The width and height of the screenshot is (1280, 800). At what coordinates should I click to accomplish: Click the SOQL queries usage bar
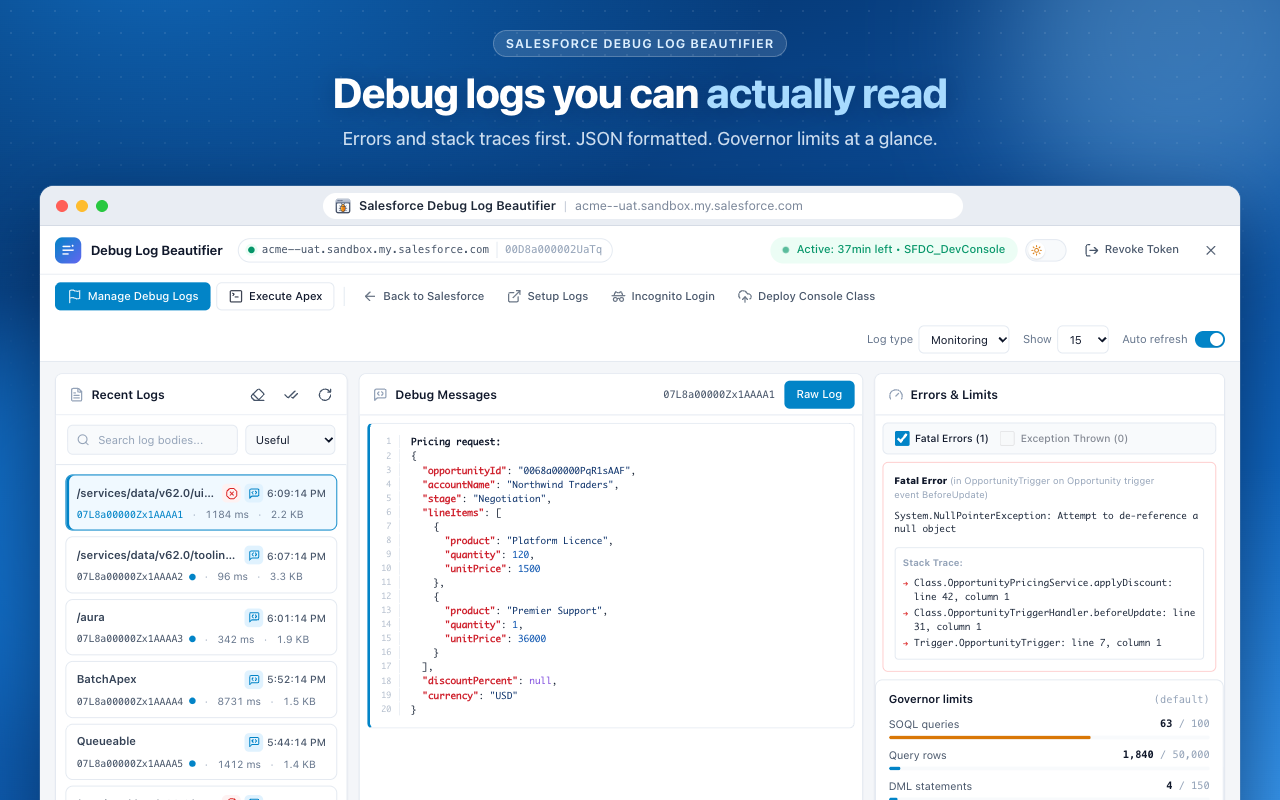1049,737
